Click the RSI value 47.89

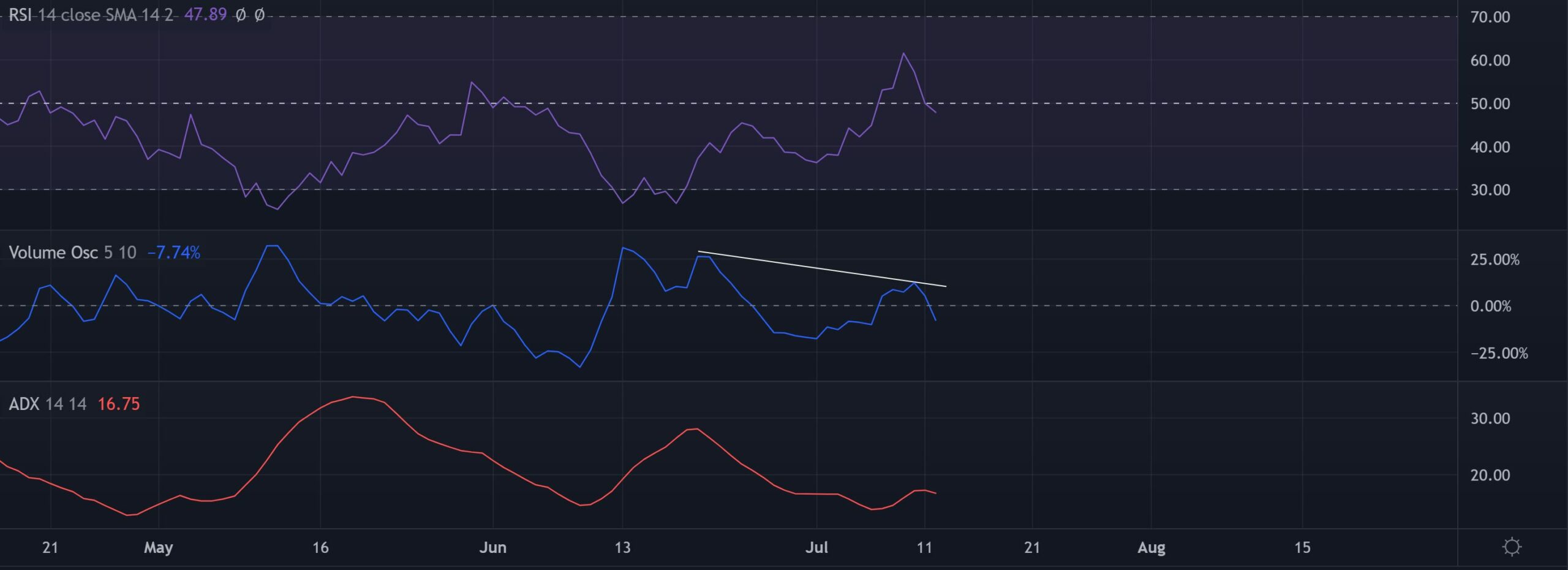pyautogui.click(x=205, y=15)
